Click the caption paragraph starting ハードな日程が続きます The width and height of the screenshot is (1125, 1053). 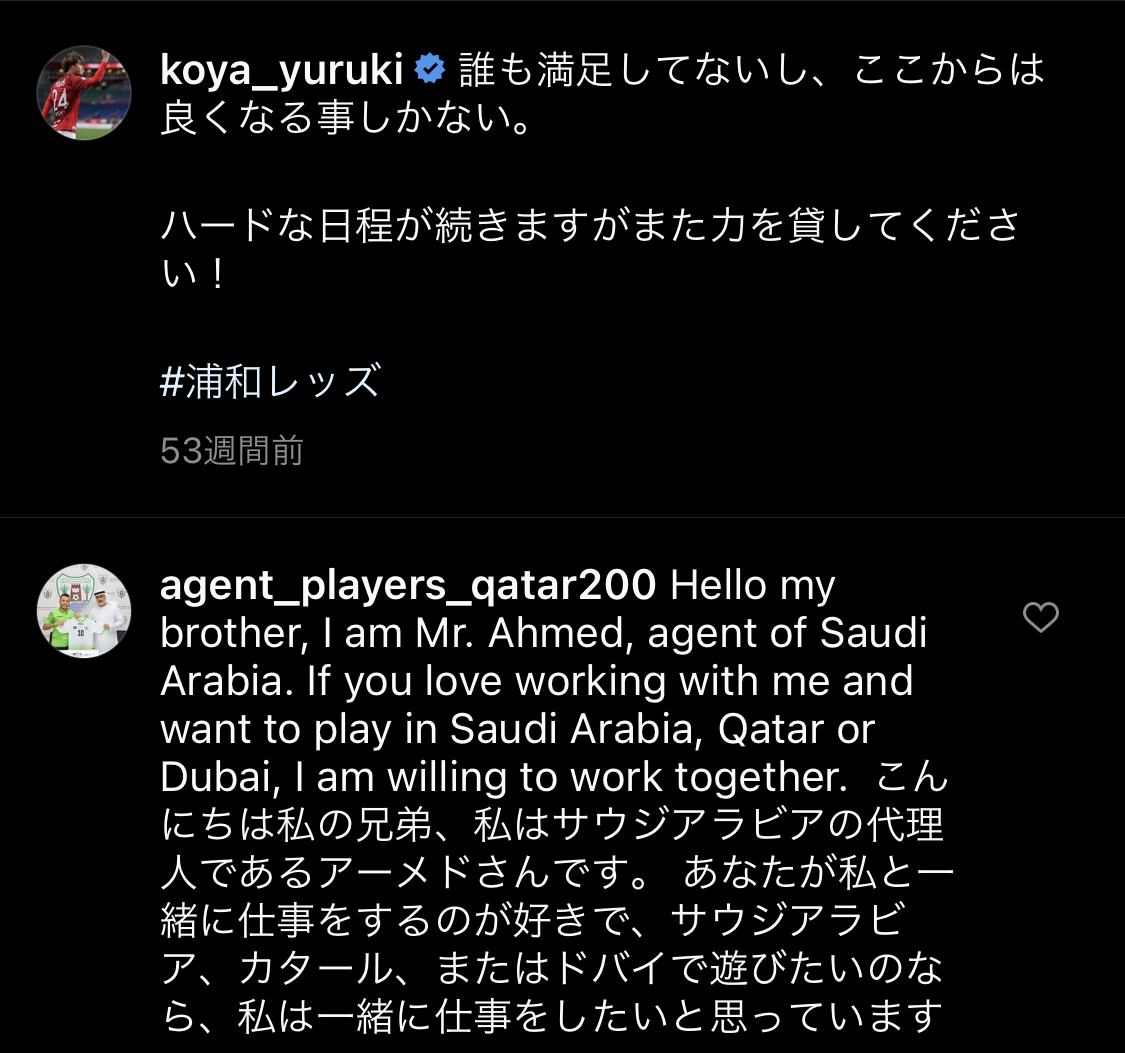tap(590, 226)
